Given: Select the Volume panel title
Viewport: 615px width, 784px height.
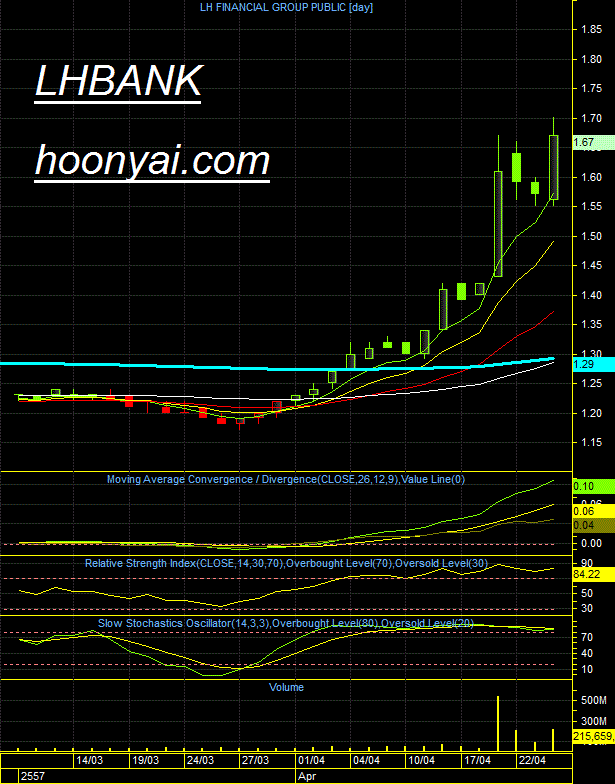Looking at the screenshot, I should pos(286,688).
